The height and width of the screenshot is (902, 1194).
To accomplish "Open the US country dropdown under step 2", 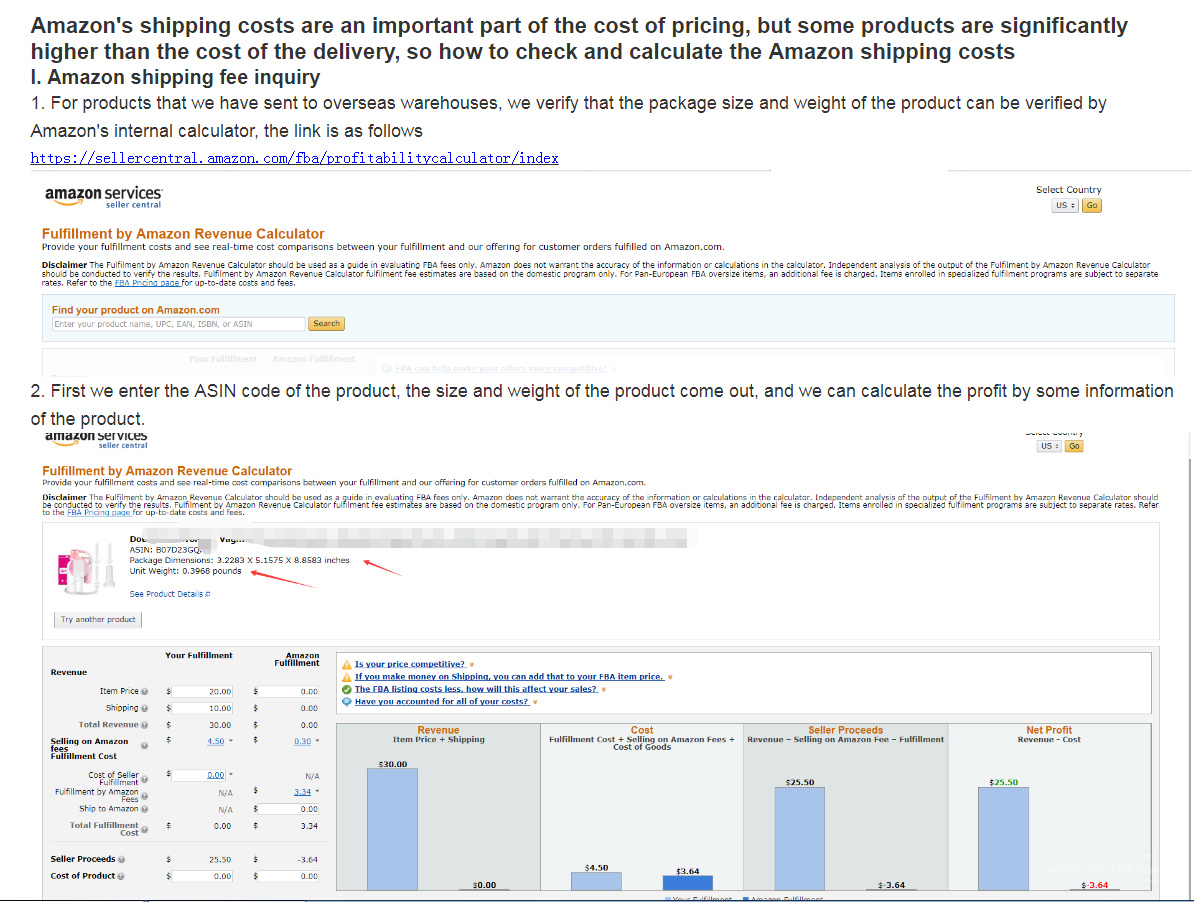I will pos(1049,446).
